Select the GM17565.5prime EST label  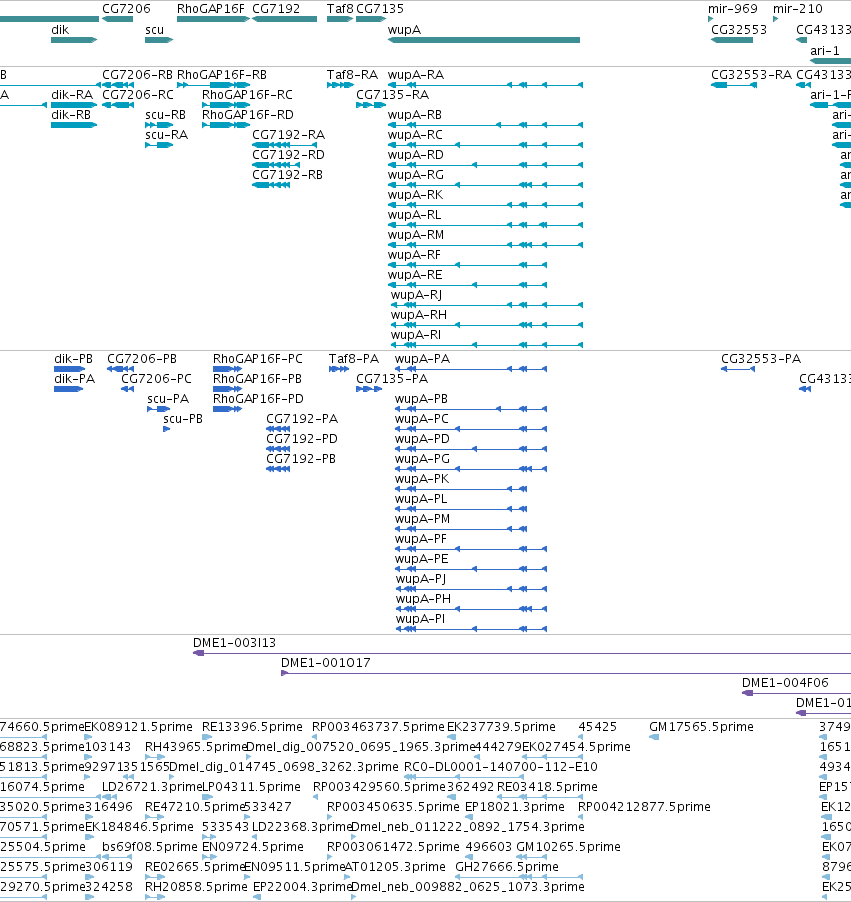pos(701,727)
